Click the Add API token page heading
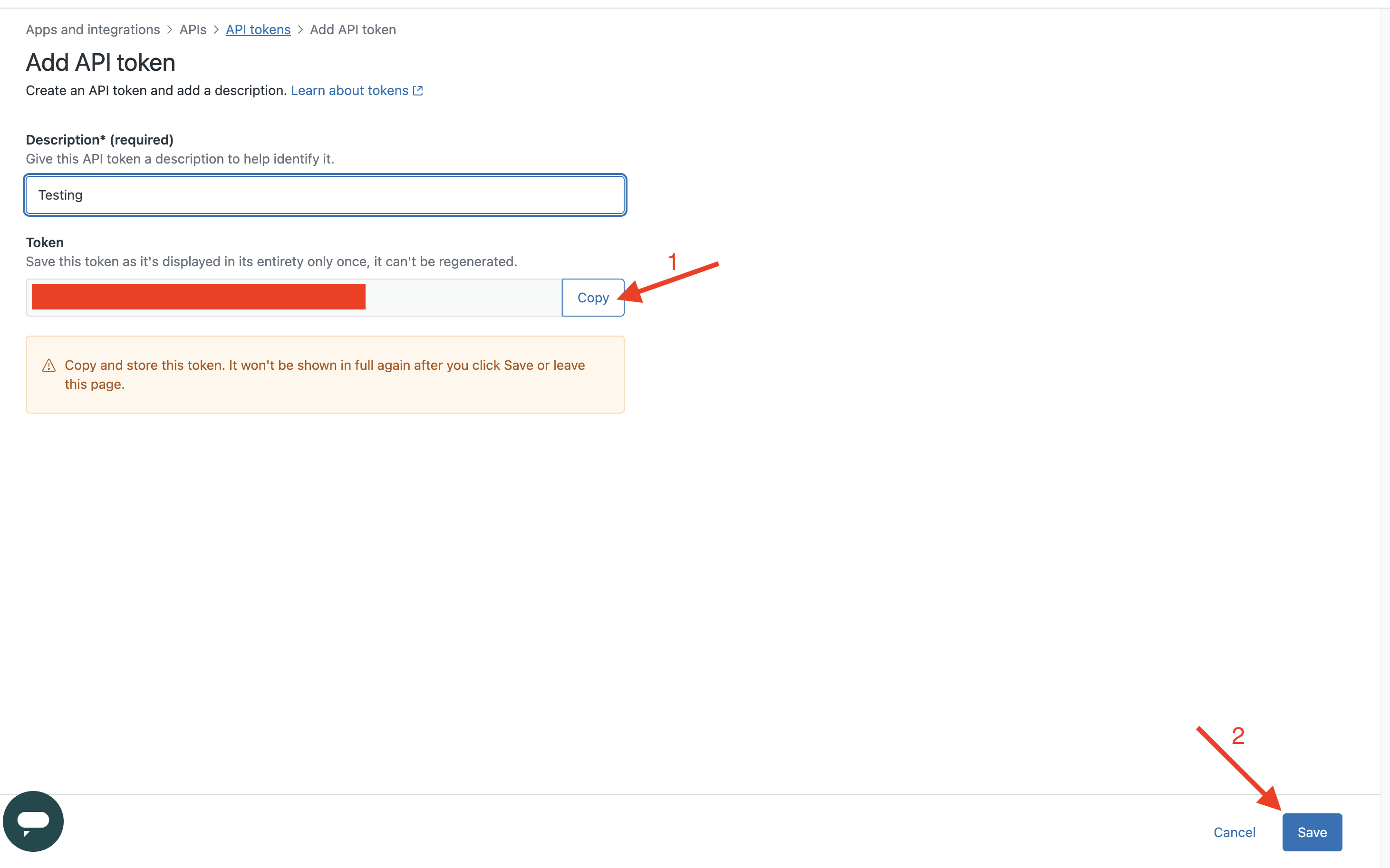Screen dimensions: 1390x868 tap(99, 62)
